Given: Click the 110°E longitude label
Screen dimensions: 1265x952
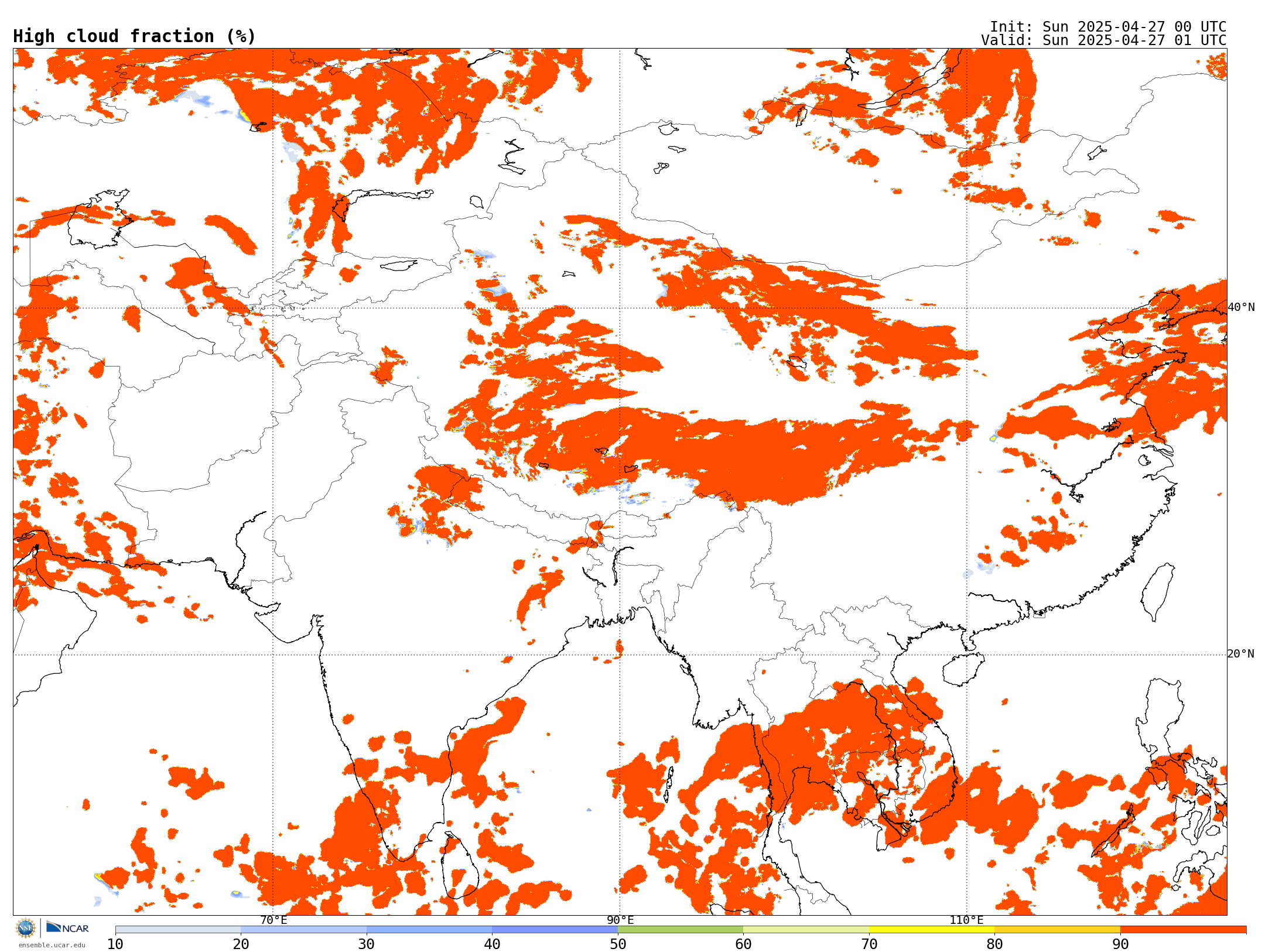Looking at the screenshot, I should coord(966,920).
